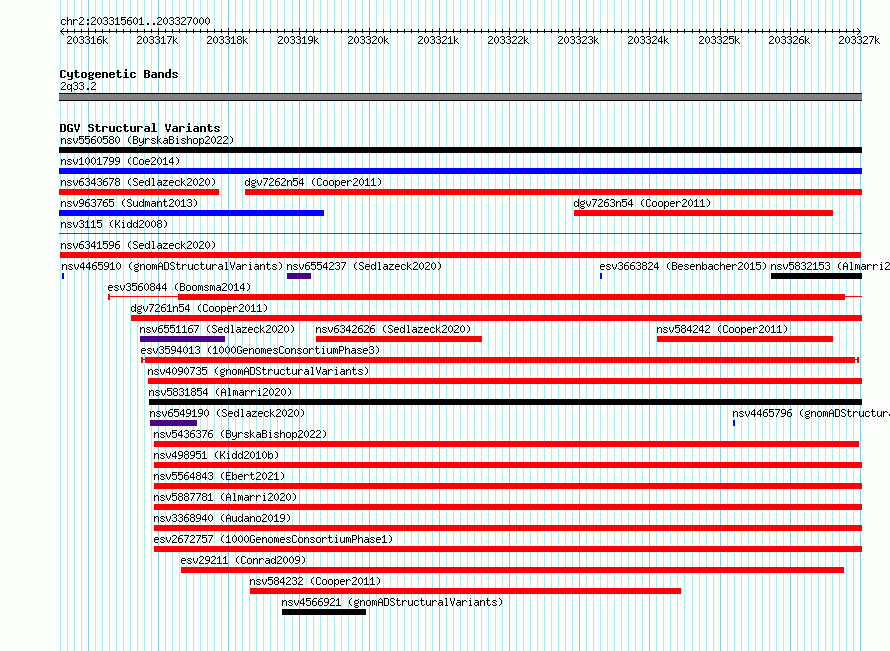Select the black nsv5560580 variant bar

tap(460, 150)
